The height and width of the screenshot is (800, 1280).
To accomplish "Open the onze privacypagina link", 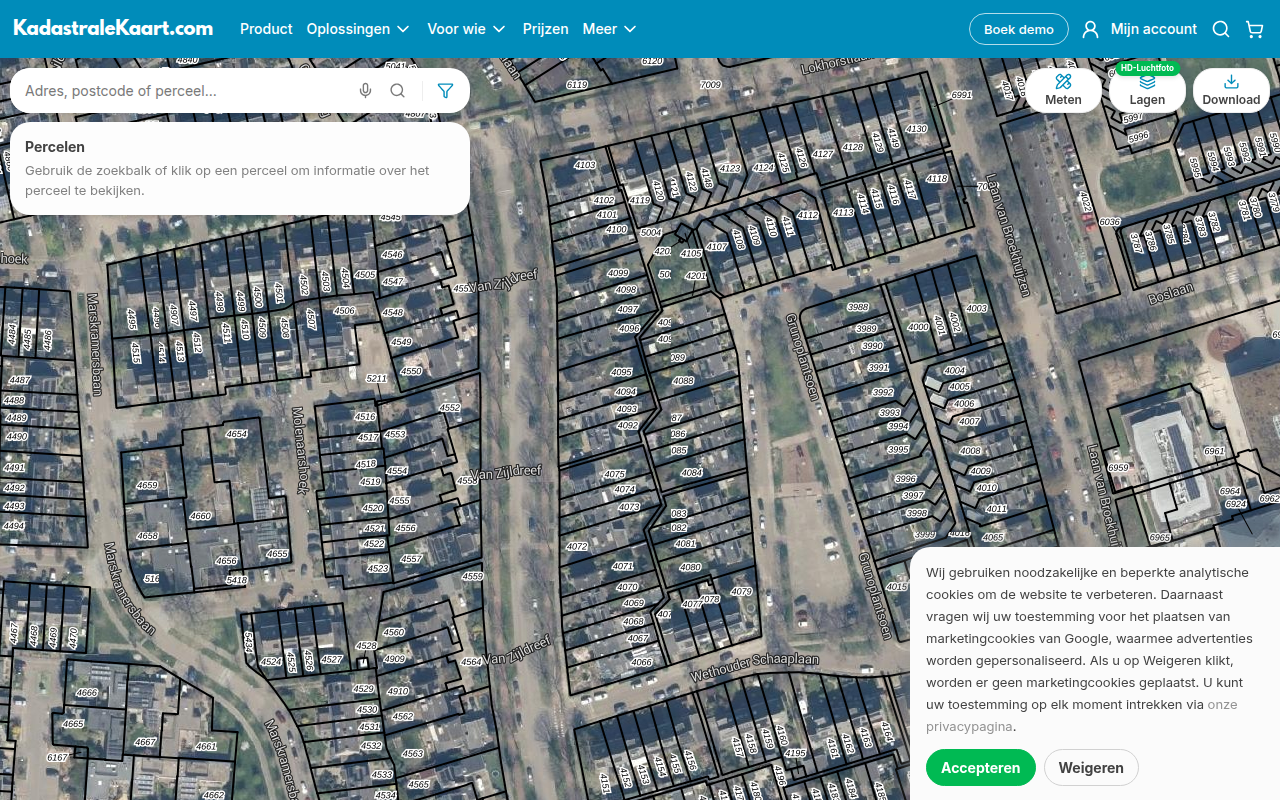I will point(1081,715).
